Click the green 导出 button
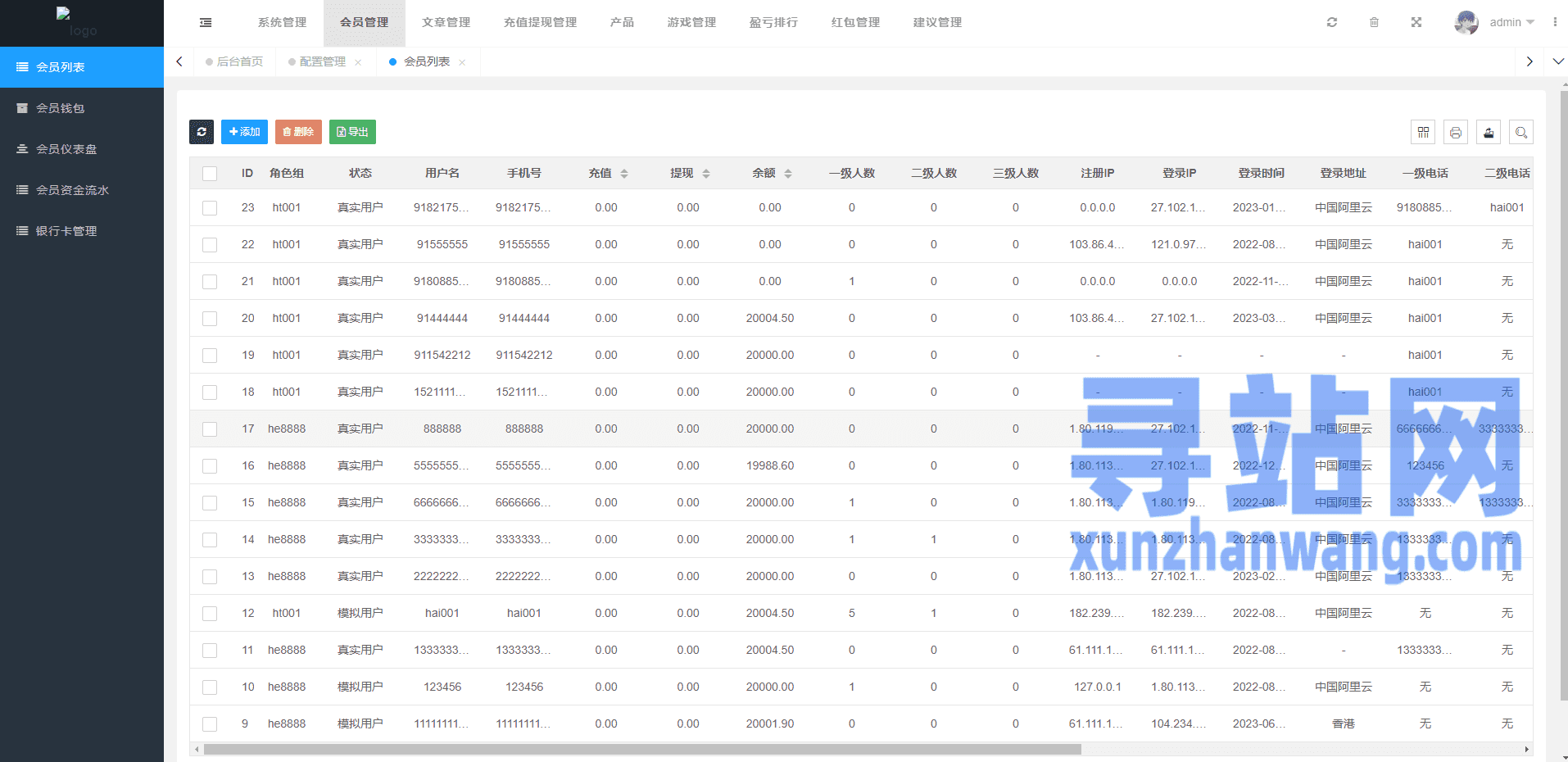Viewport: 1568px width, 762px height. (x=352, y=132)
